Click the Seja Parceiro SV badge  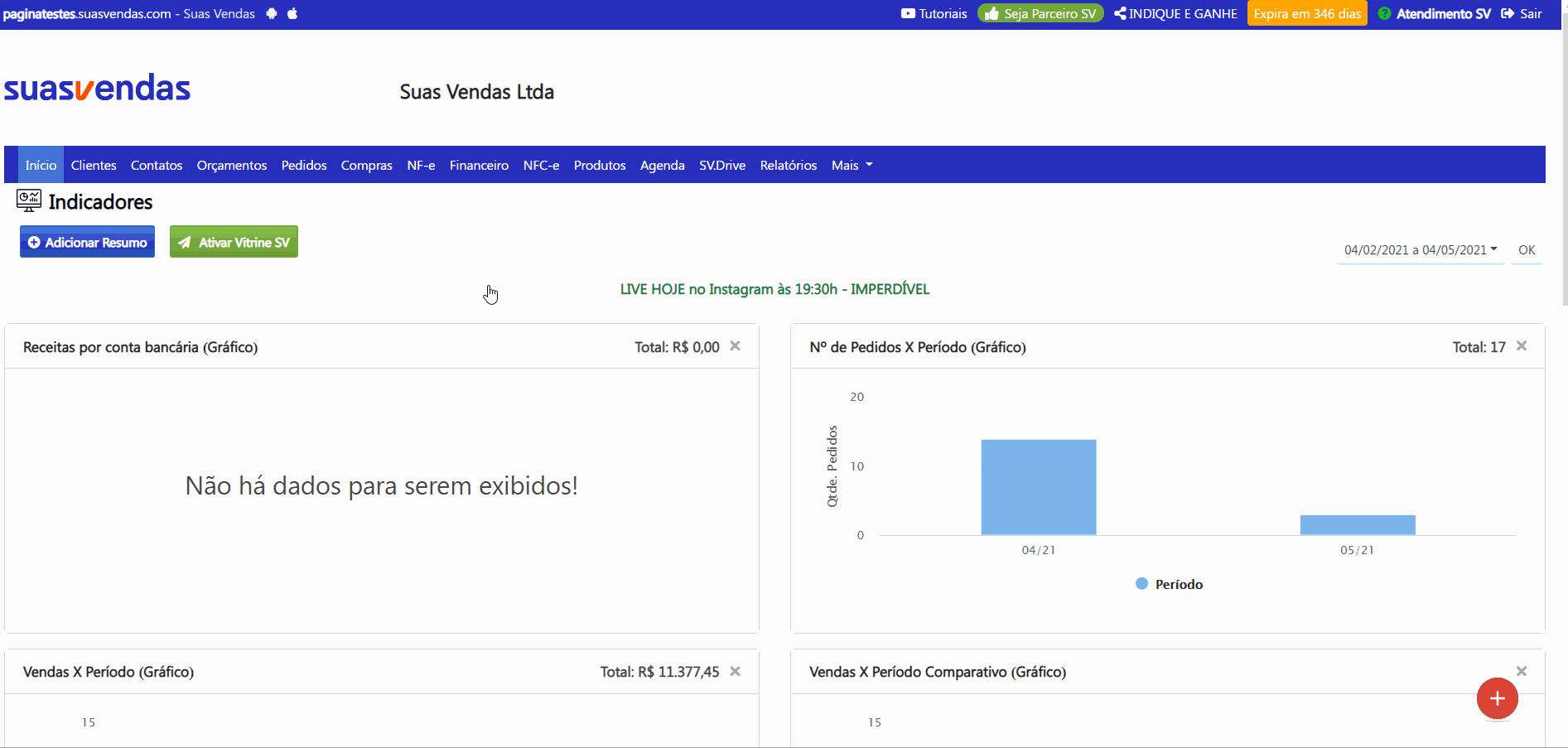click(x=1040, y=13)
